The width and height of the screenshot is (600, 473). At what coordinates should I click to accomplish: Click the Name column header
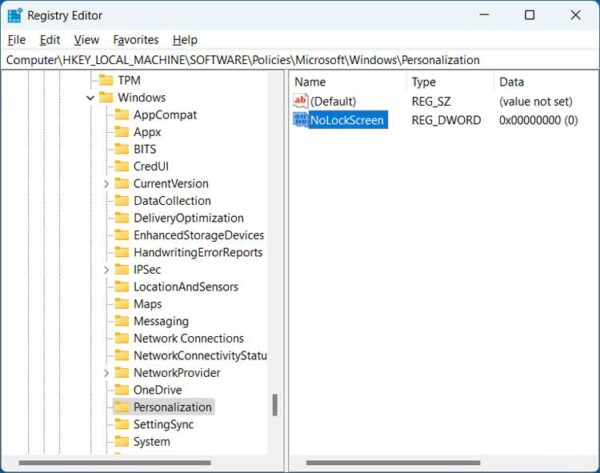pyautogui.click(x=311, y=82)
